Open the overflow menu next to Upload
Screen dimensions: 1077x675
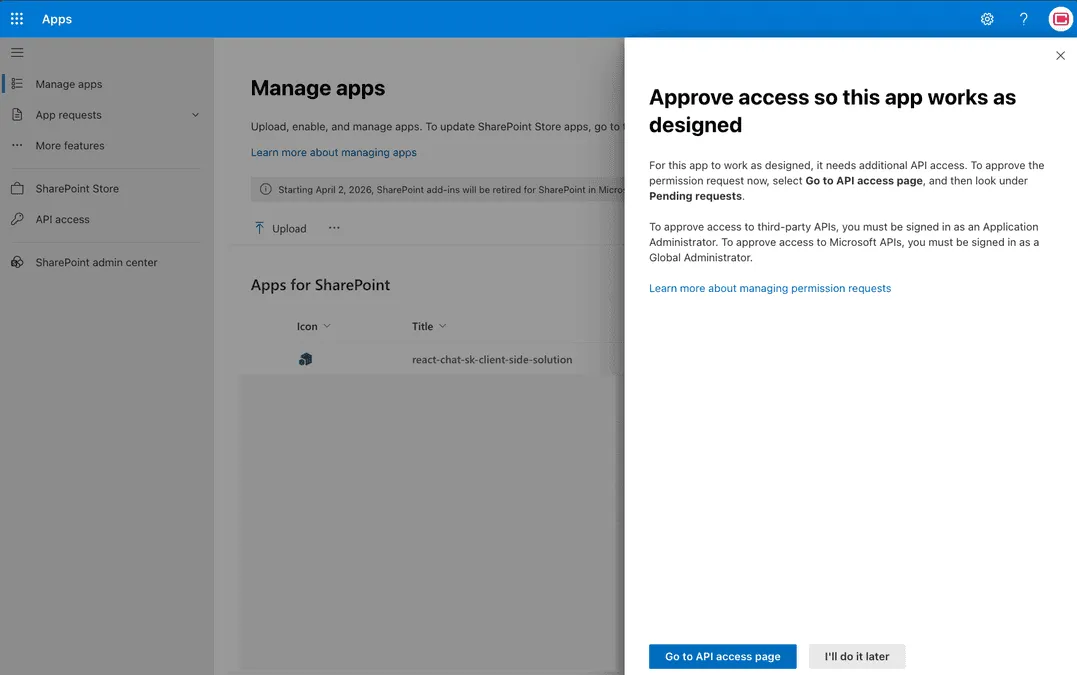(x=334, y=227)
